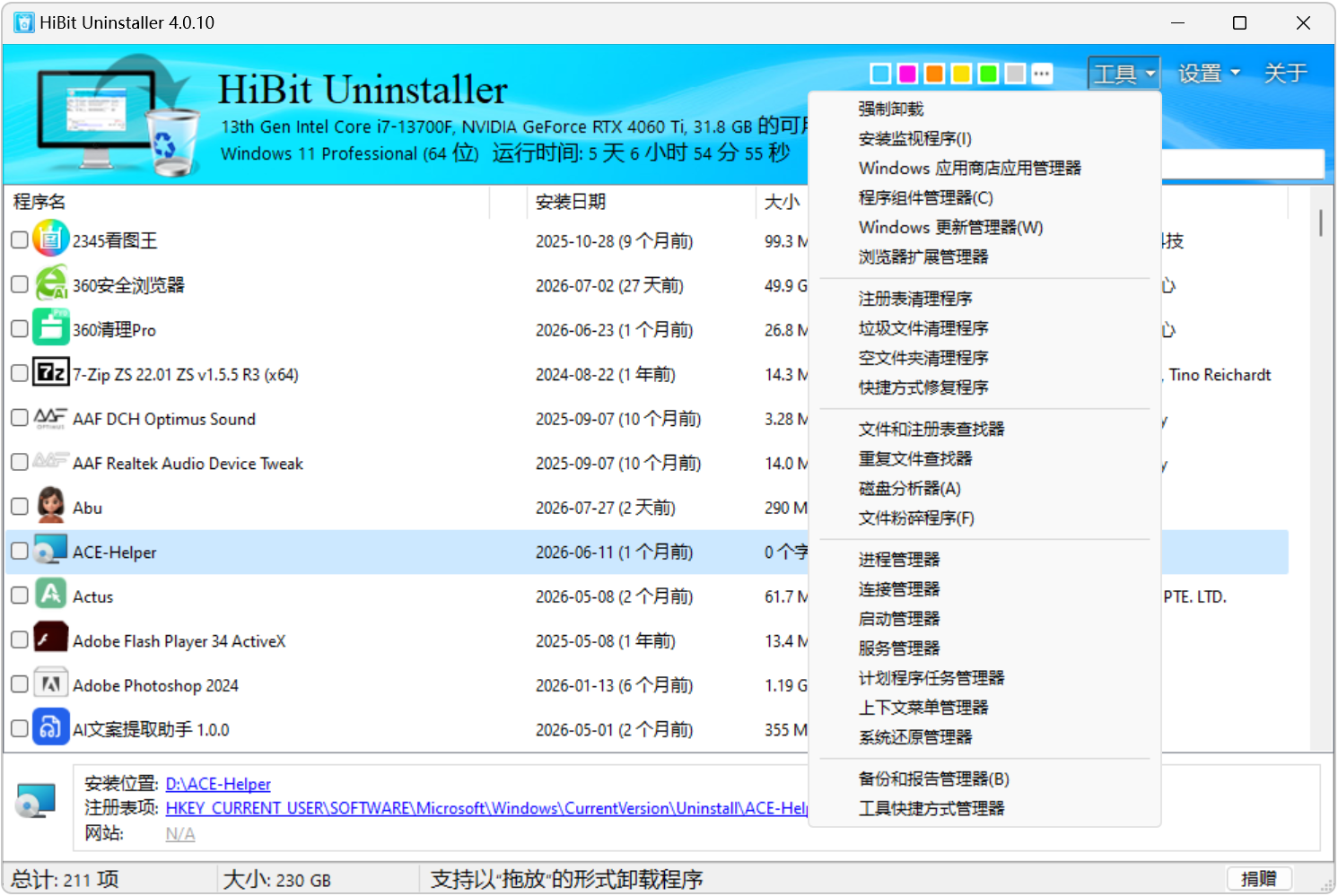Open the 设置 dropdown menu

(x=1209, y=74)
